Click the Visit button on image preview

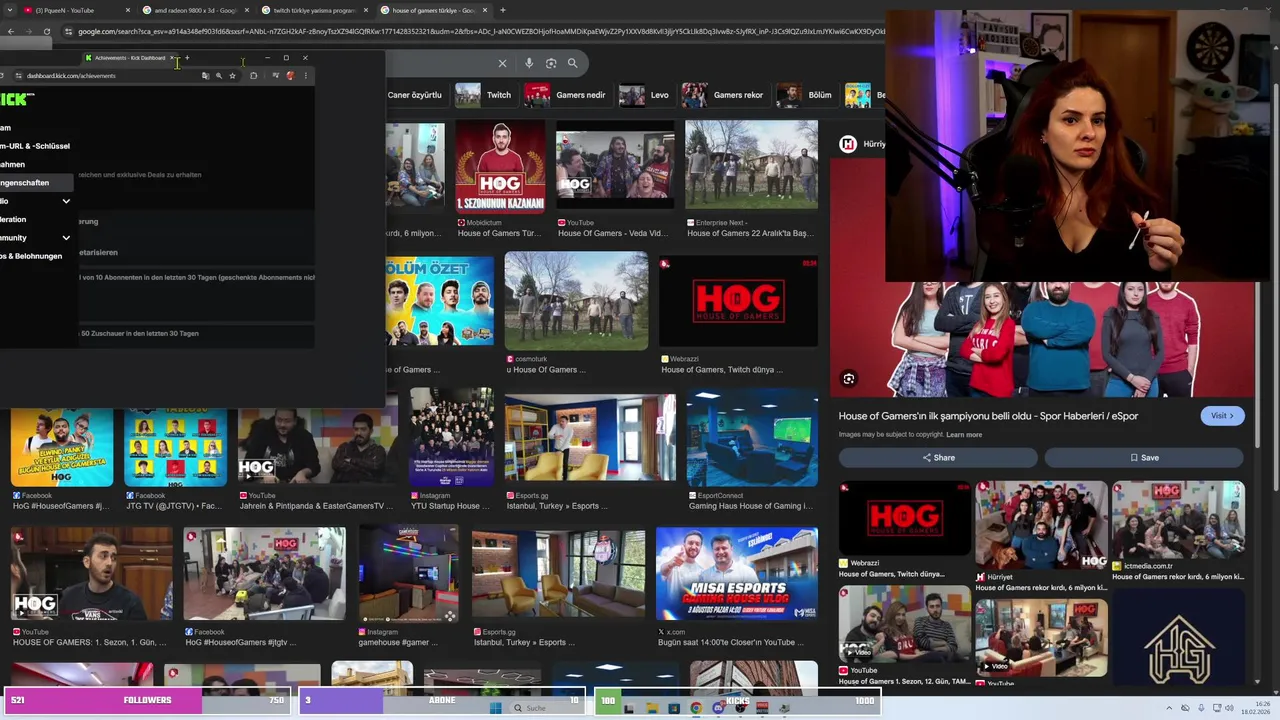pyautogui.click(x=1222, y=416)
